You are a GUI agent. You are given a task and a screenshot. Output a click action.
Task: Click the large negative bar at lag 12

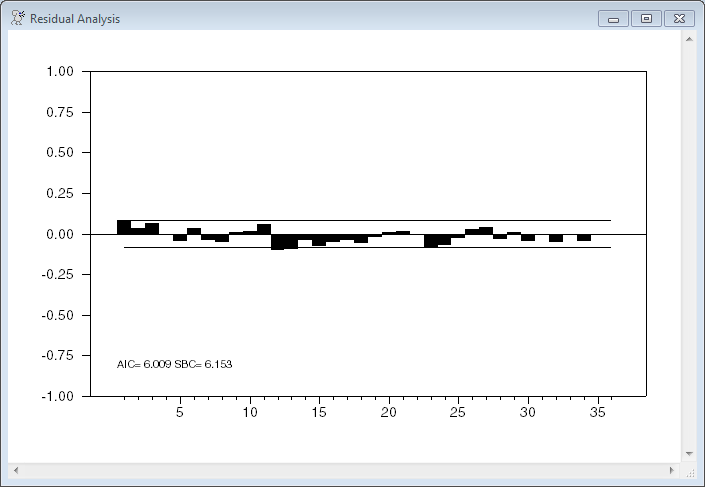278,241
